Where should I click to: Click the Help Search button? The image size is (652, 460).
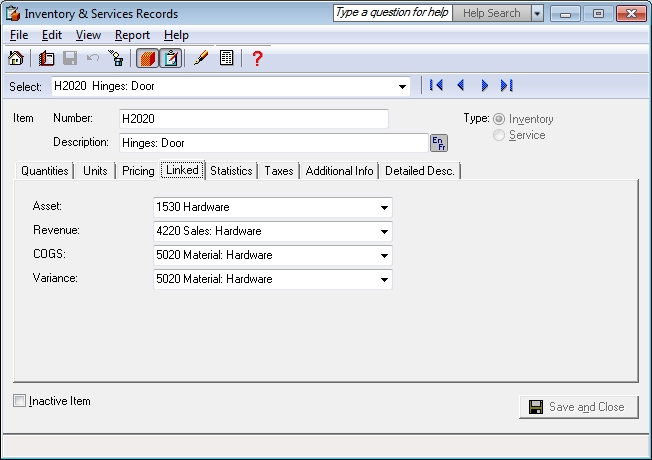click(491, 13)
